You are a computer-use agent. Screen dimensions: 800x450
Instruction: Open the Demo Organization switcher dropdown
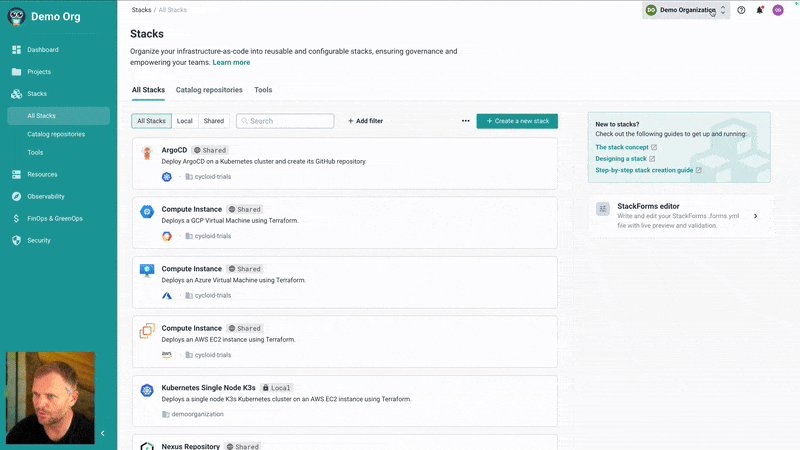(686, 10)
